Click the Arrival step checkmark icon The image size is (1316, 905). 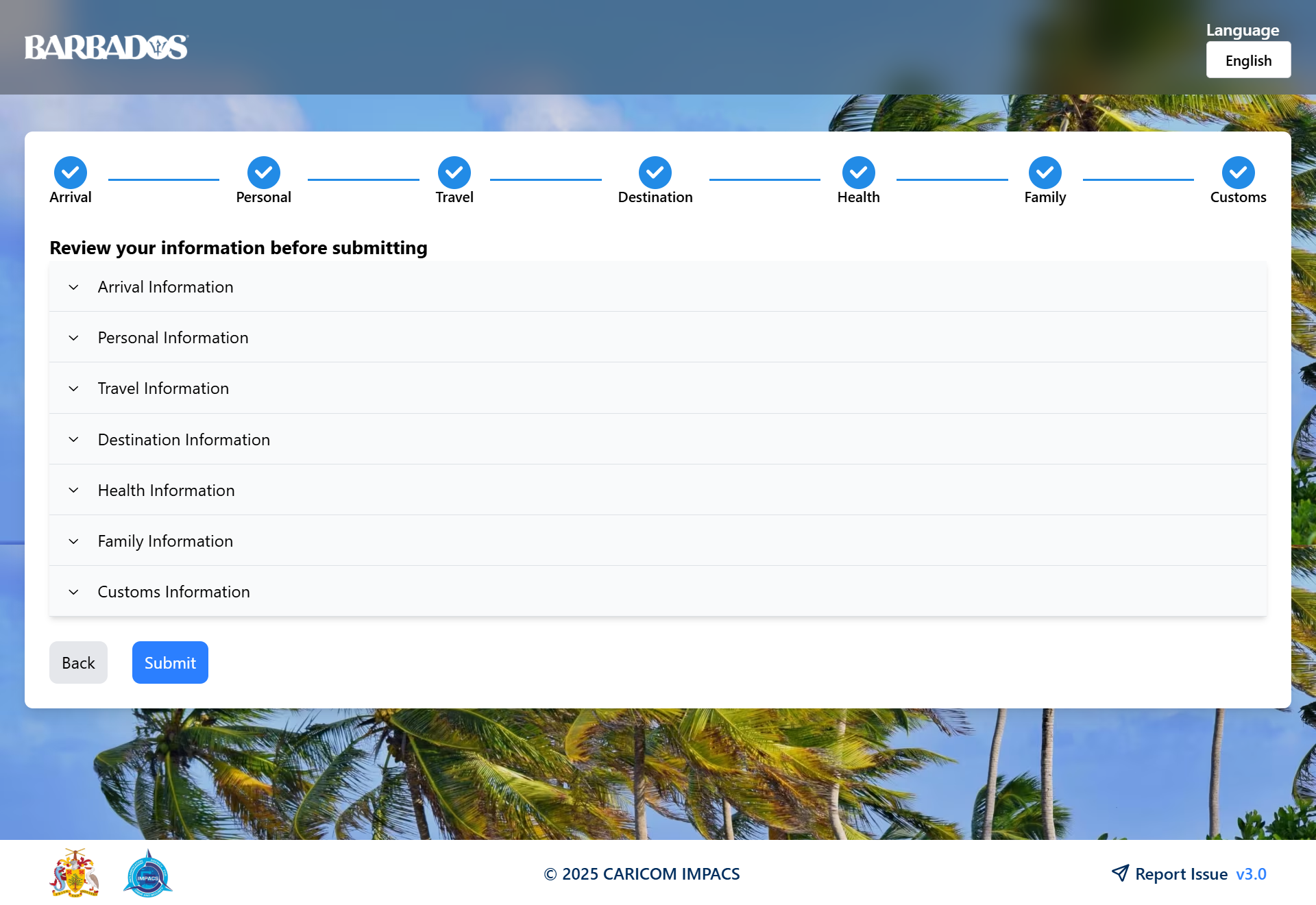(x=71, y=173)
